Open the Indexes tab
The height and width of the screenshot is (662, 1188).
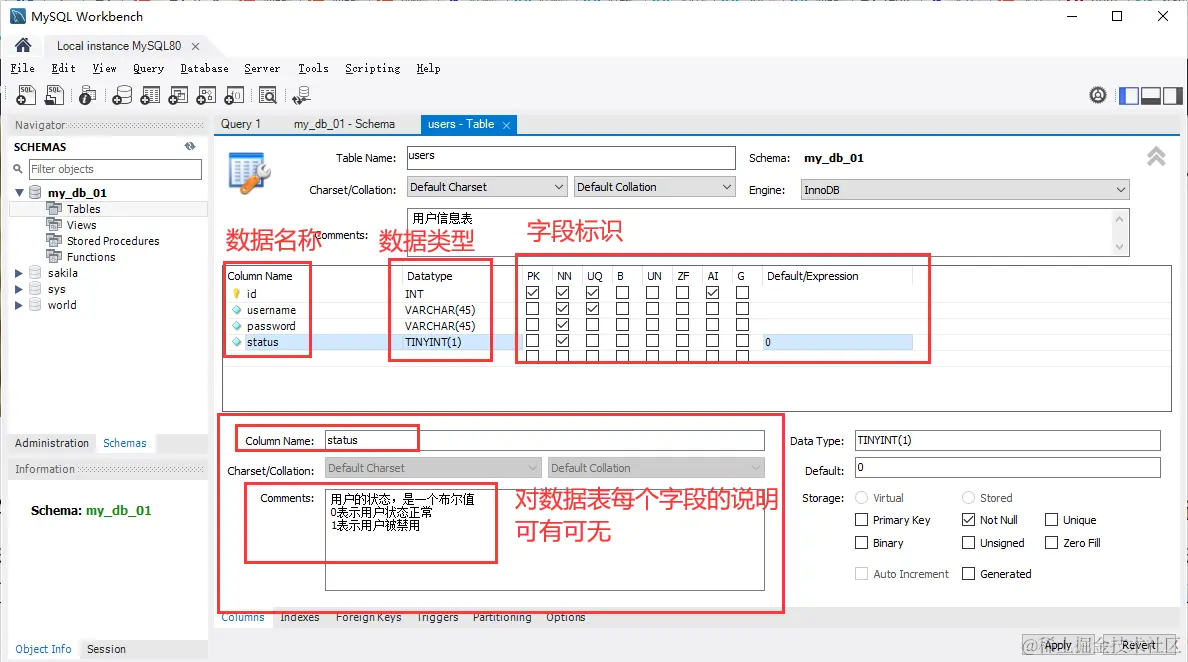[x=299, y=617]
